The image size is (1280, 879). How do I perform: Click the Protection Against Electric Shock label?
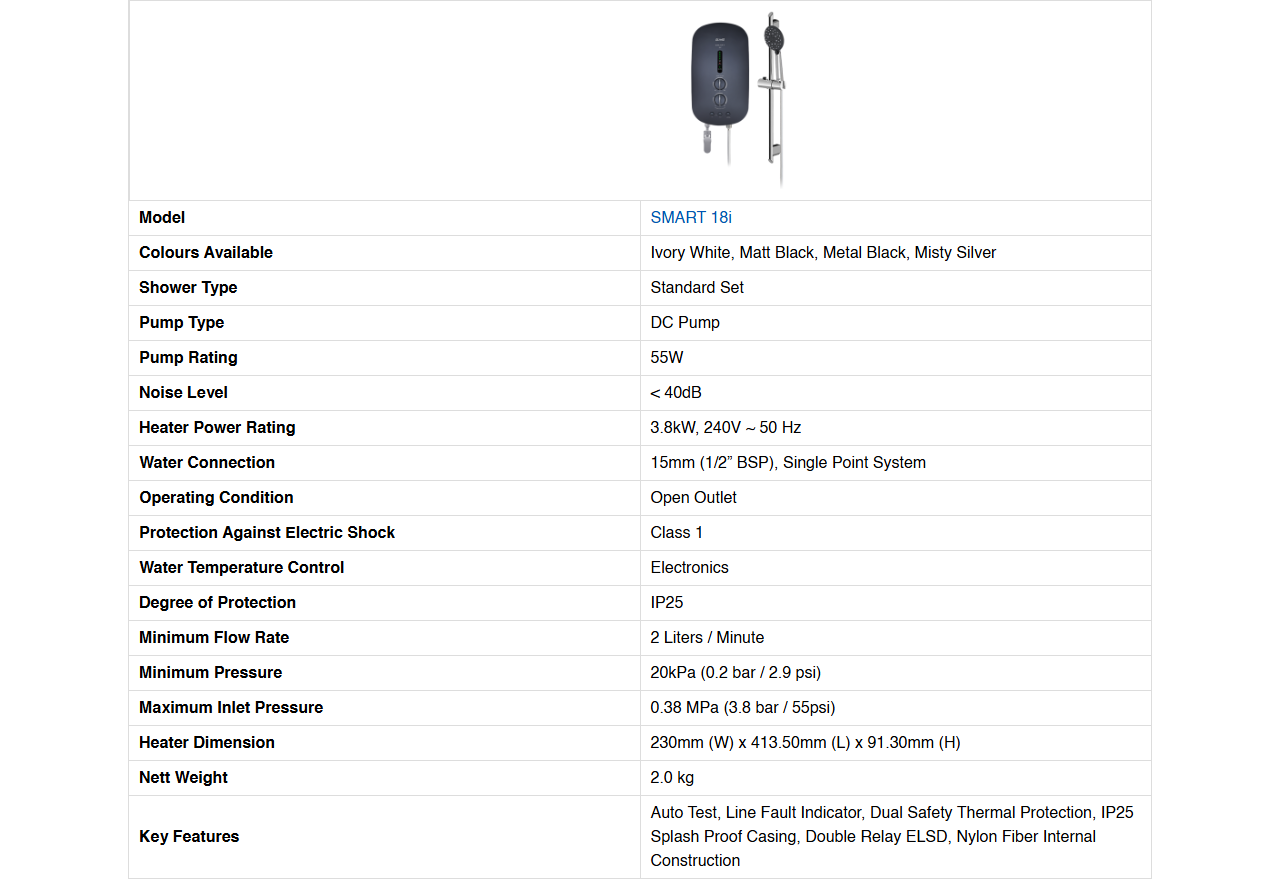267,532
